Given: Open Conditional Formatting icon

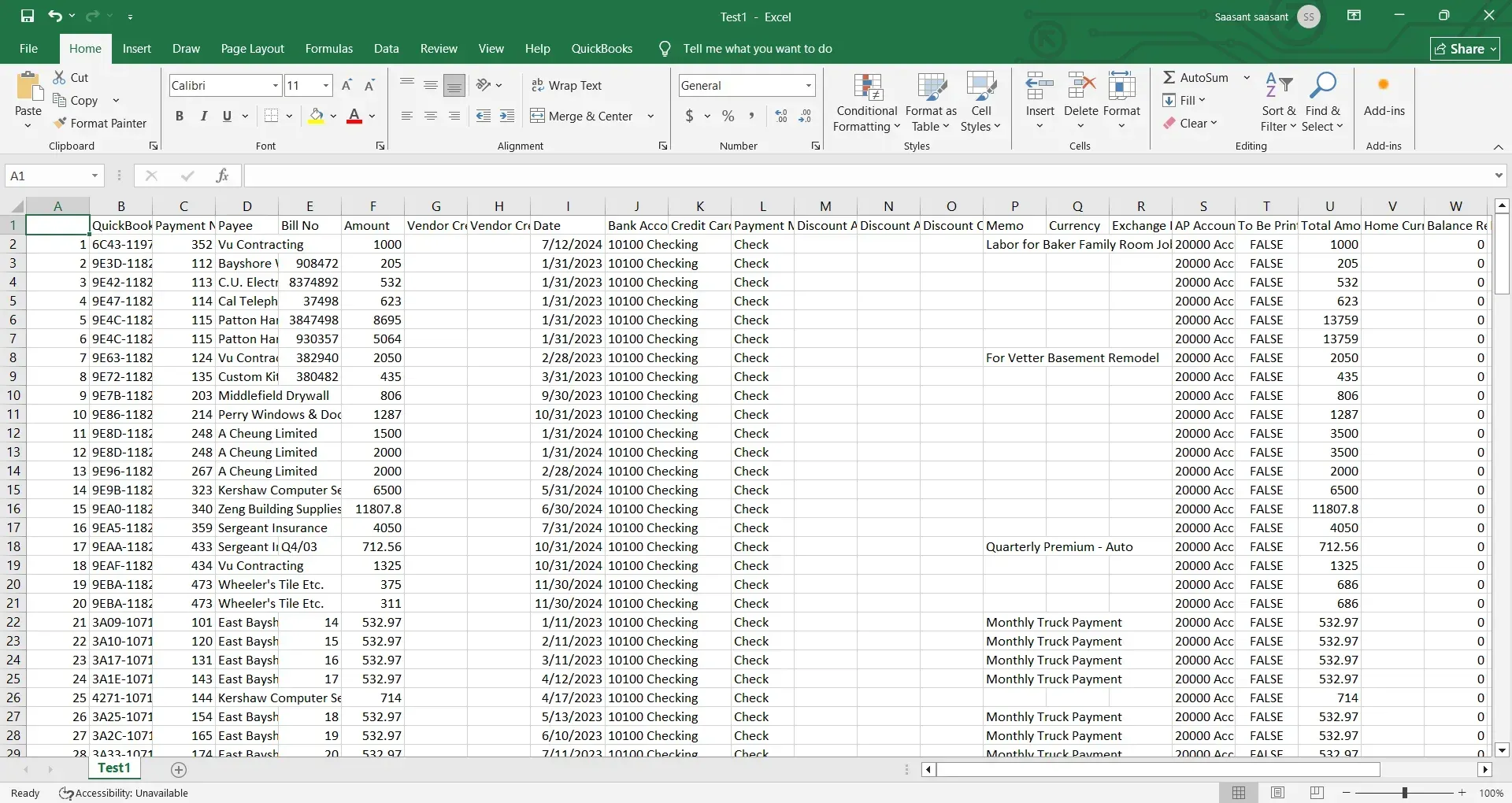Looking at the screenshot, I should [x=868, y=87].
